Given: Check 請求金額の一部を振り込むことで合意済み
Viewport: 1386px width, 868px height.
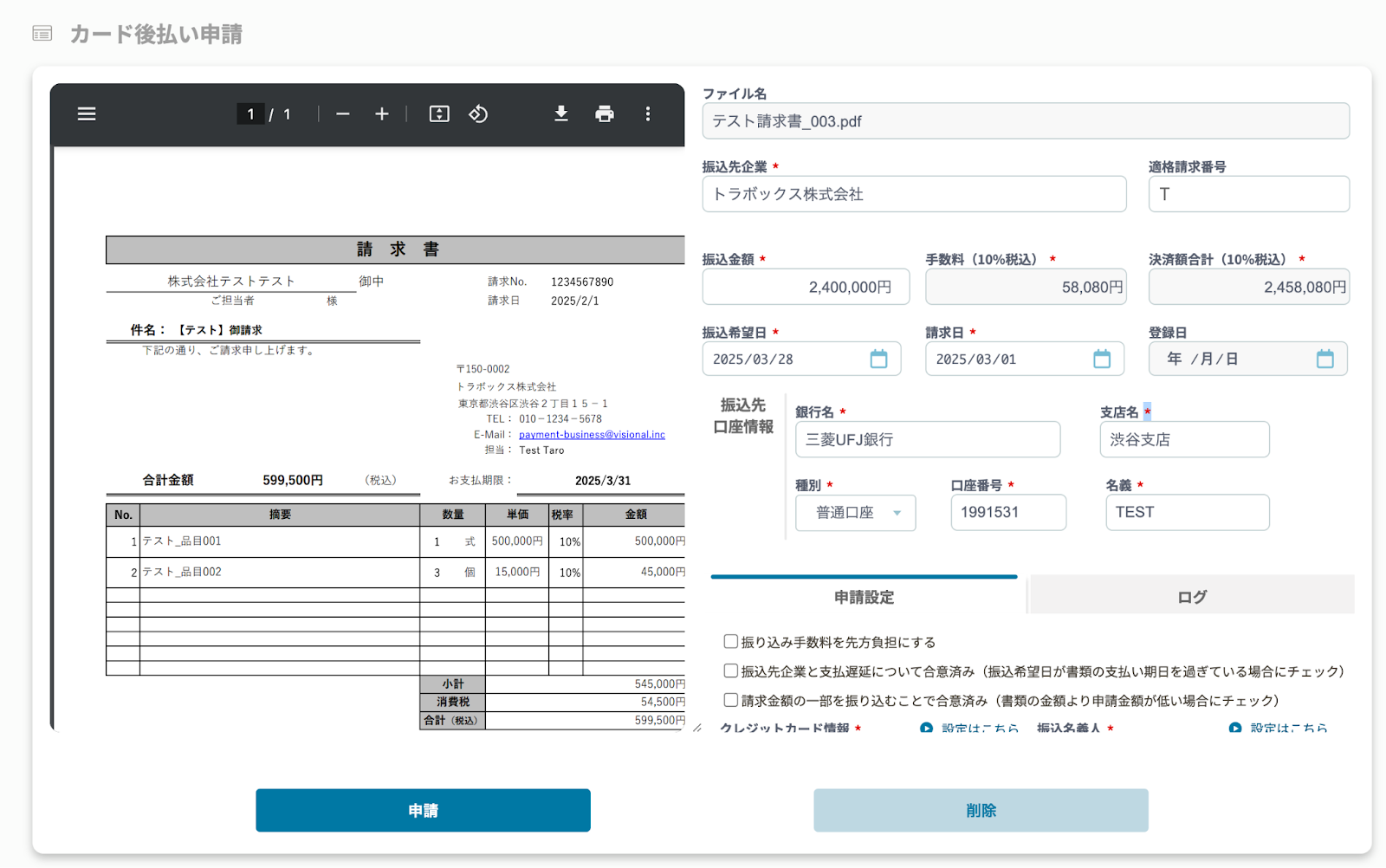Looking at the screenshot, I should [730, 699].
